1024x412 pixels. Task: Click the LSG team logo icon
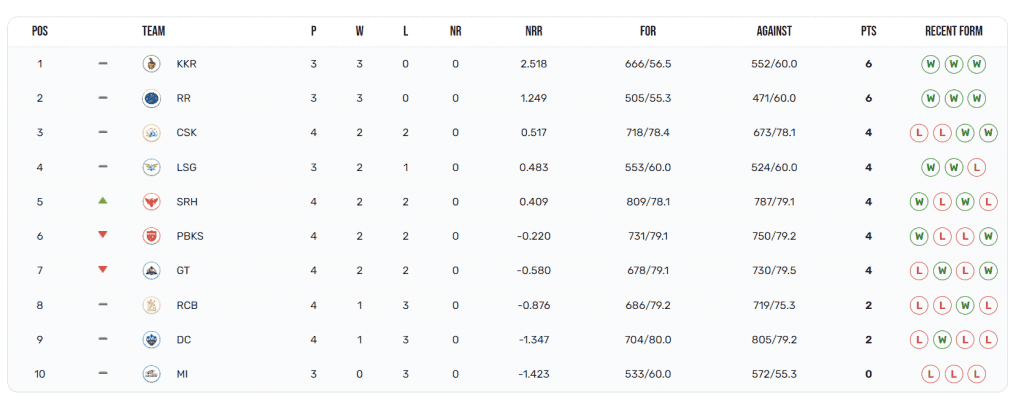click(x=151, y=167)
